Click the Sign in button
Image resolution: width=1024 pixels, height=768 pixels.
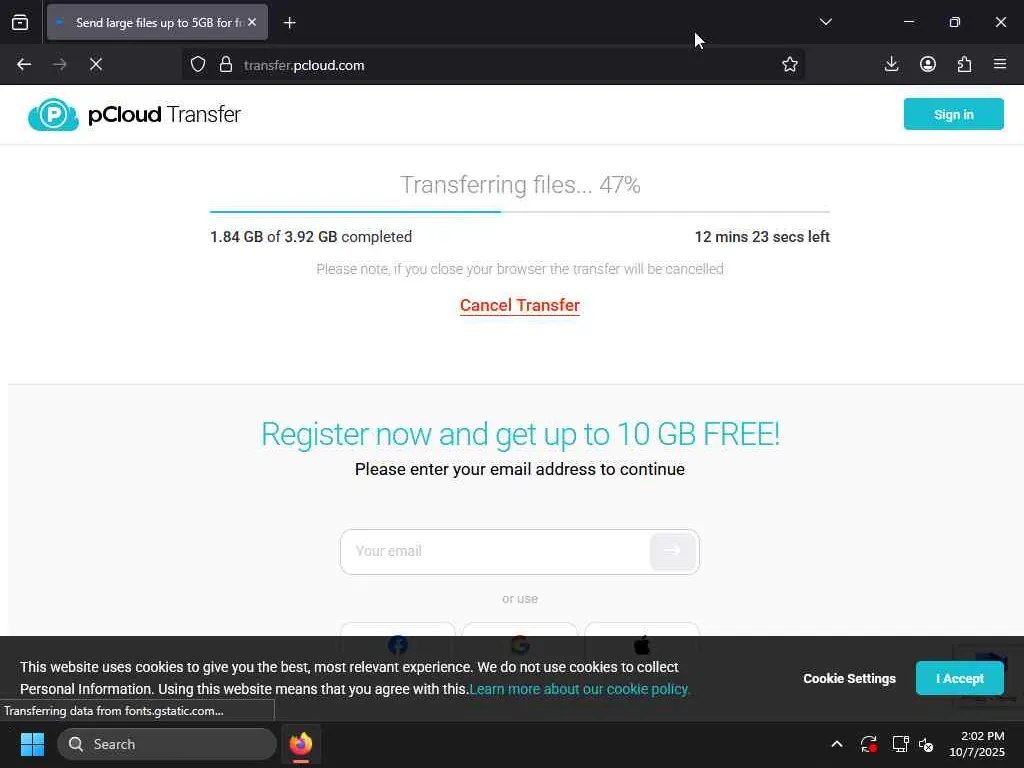(953, 114)
